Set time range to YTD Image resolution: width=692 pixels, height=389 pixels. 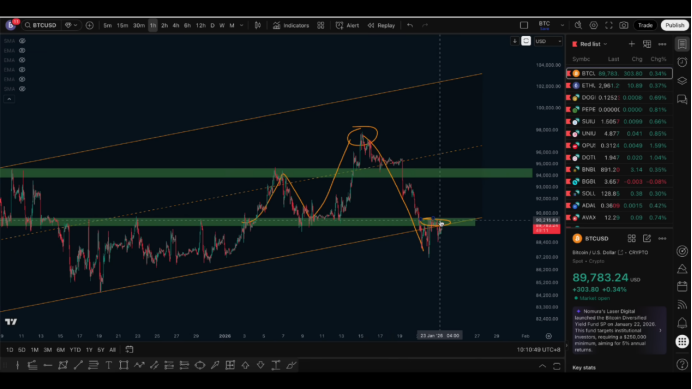(75, 350)
